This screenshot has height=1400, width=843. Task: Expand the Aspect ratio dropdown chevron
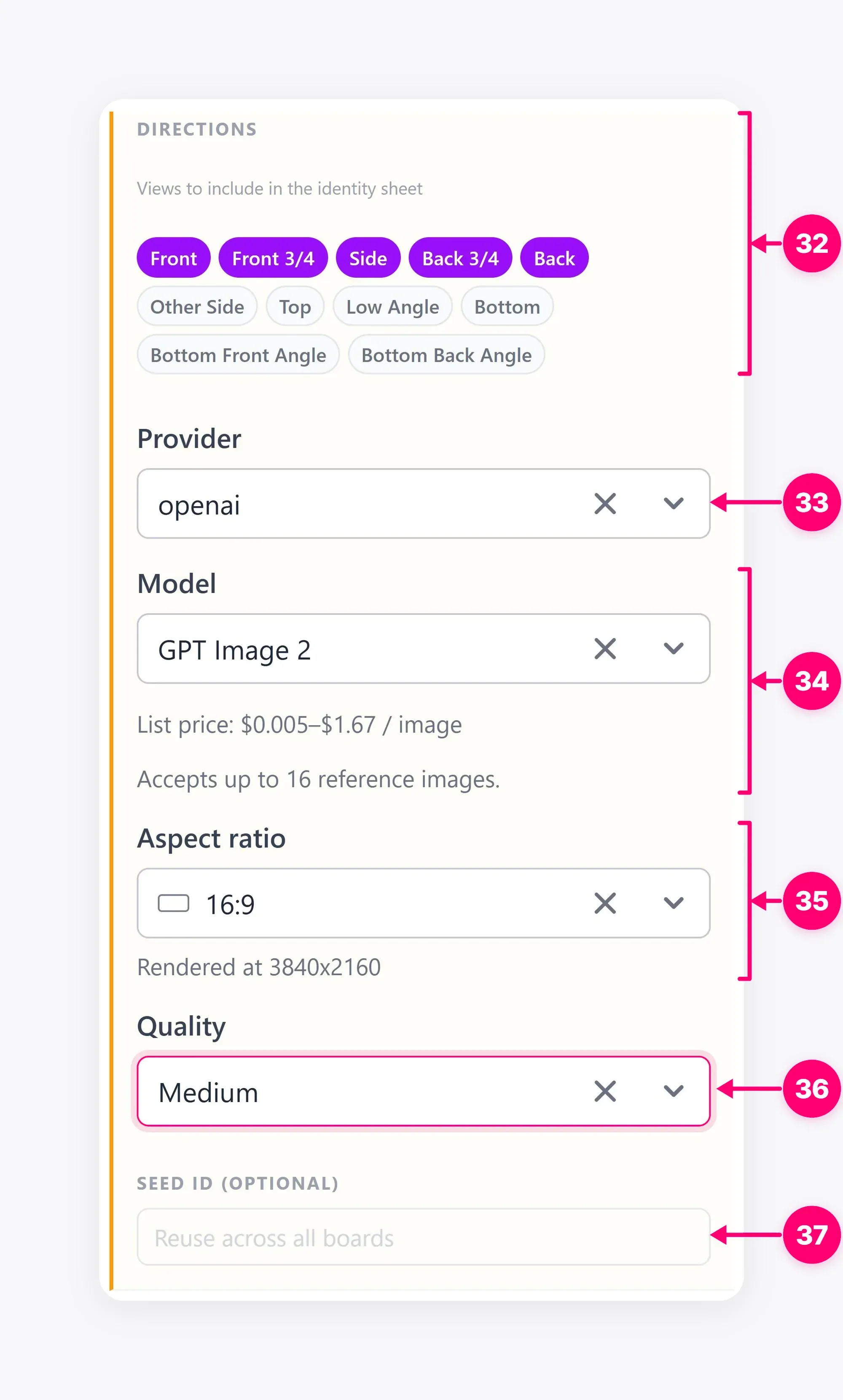pyautogui.click(x=674, y=903)
